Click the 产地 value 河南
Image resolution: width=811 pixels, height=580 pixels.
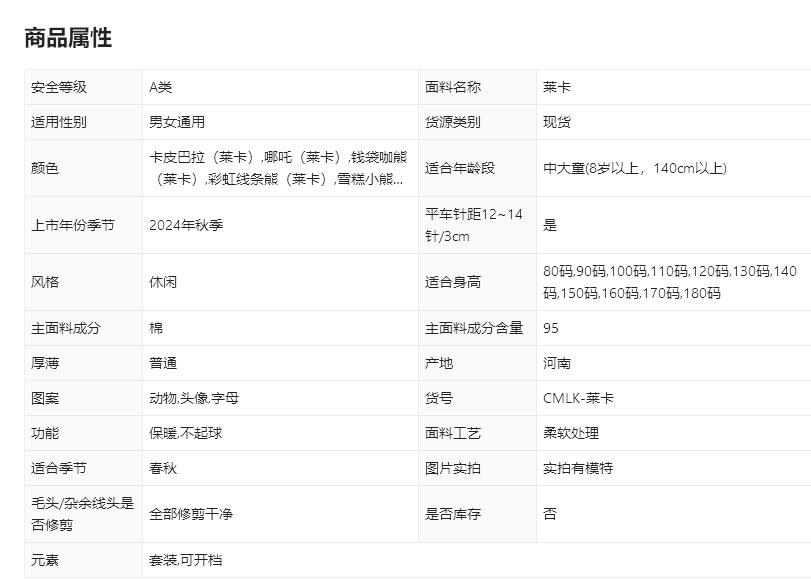click(x=557, y=363)
